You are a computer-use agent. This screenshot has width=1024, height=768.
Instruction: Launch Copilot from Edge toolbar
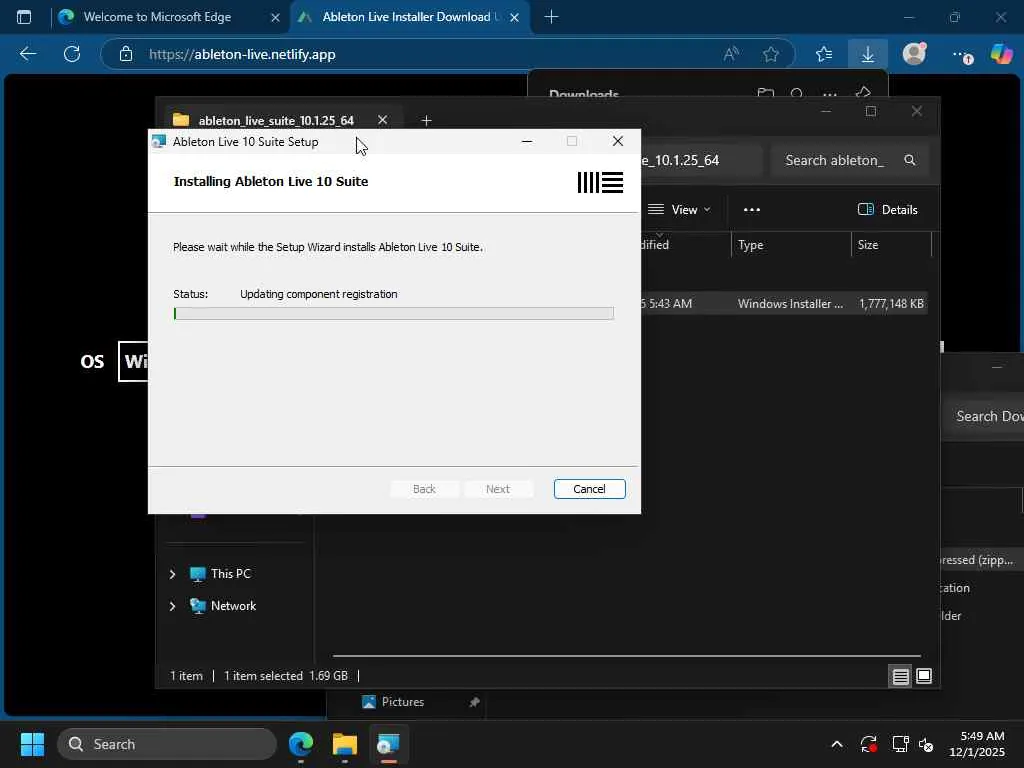coord(1002,54)
